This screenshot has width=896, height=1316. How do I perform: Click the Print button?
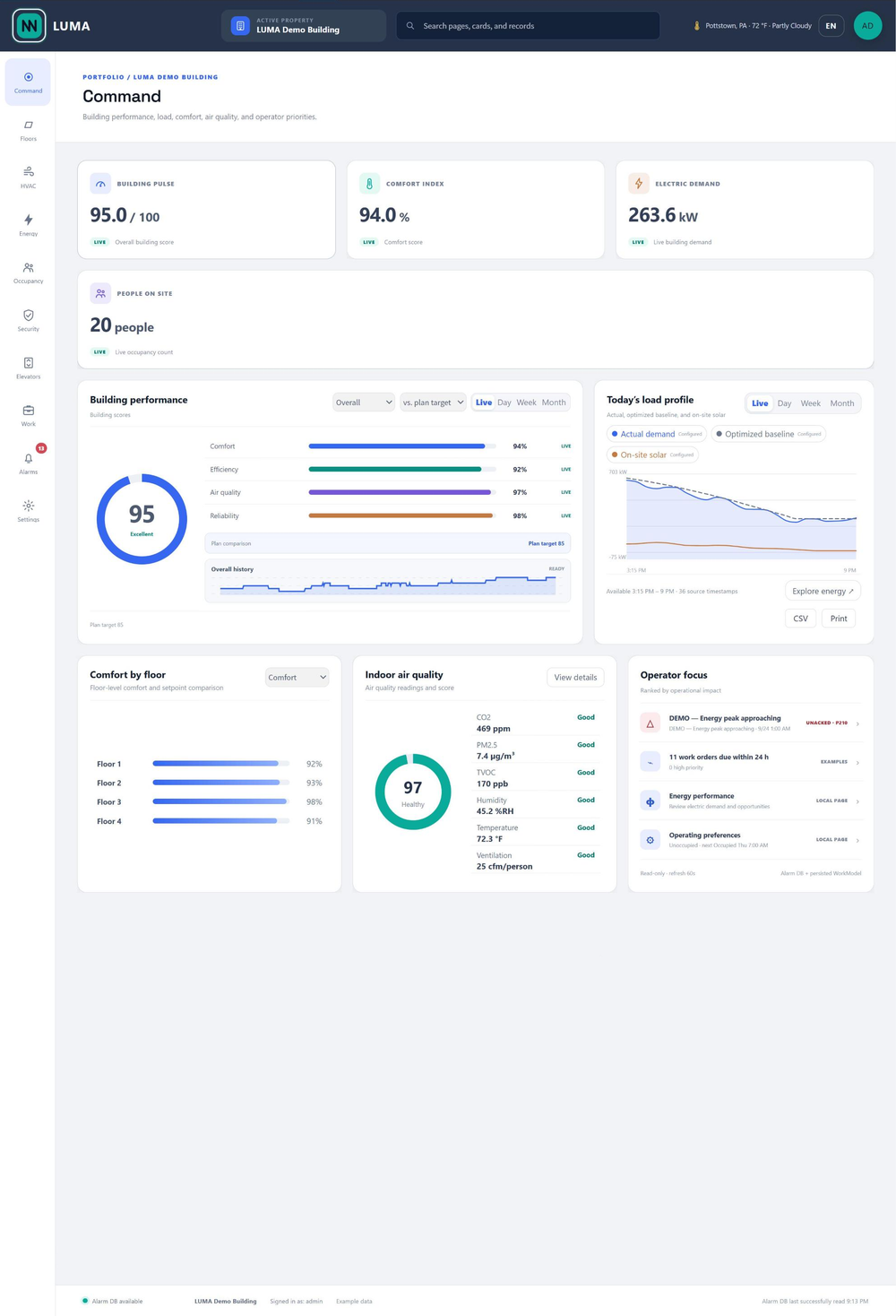[839, 619]
